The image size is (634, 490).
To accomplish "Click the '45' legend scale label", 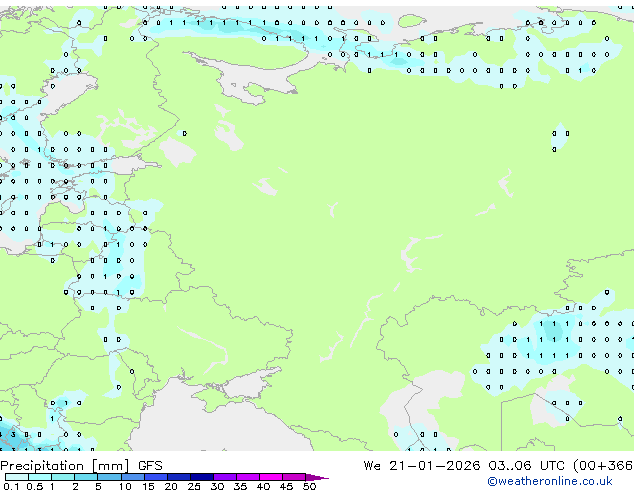I will 286,486.
